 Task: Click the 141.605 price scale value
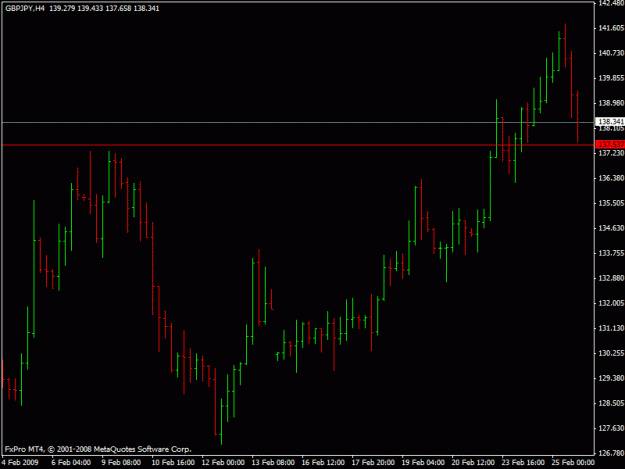click(611, 28)
